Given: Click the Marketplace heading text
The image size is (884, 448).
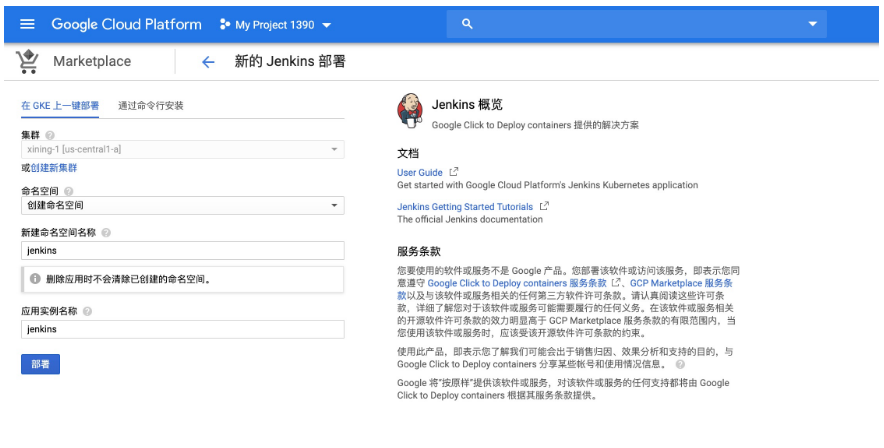Looking at the screenshot, I should coord(92,61).
